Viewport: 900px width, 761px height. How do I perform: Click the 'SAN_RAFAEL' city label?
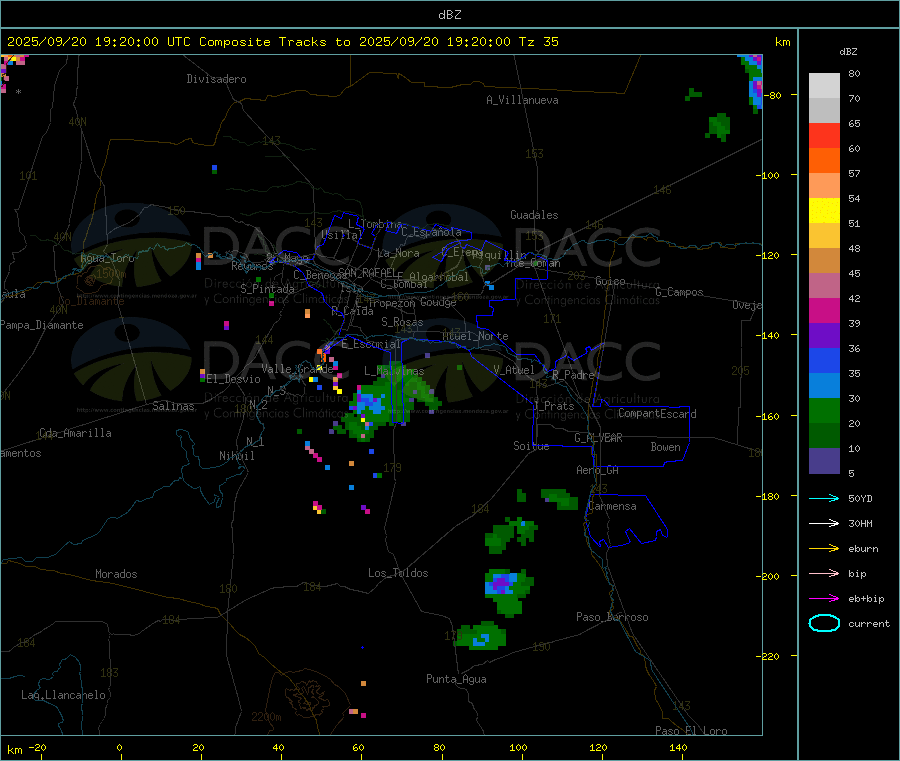click(x=367, y=272)
